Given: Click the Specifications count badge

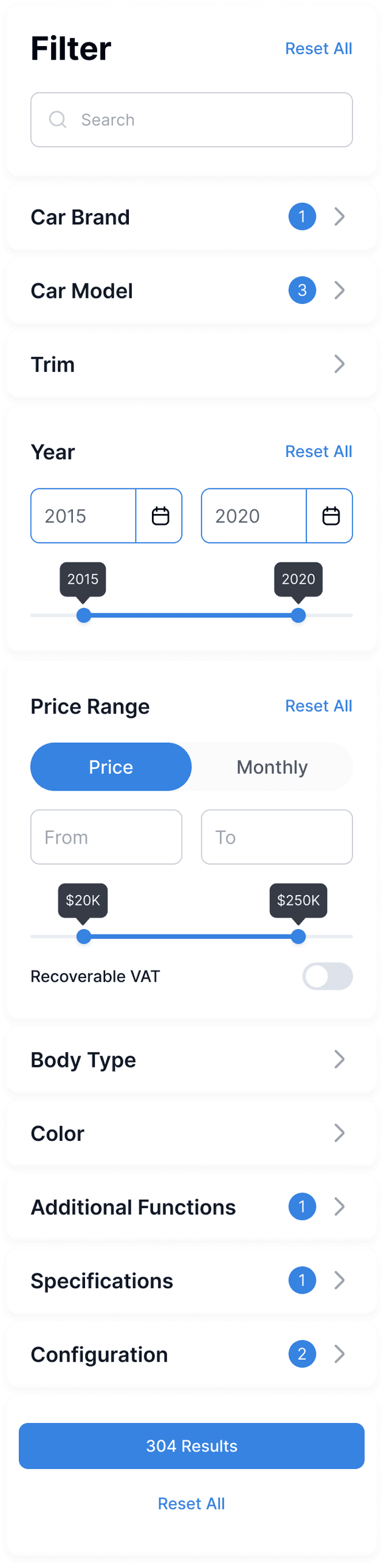Looking at the screenshot, I should point(302,1280).
